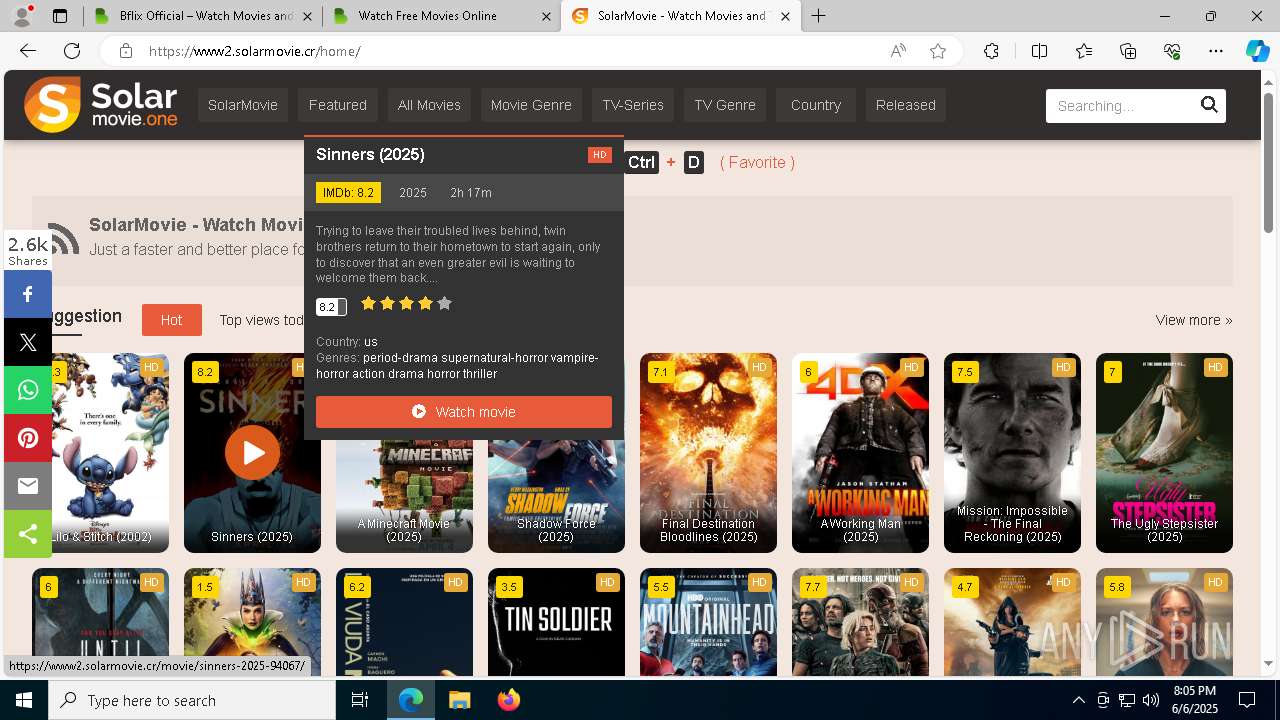The height and width of the screenshot is (720, 1280).
Task: Open Favorites list icon
Action: point(1084,51)
